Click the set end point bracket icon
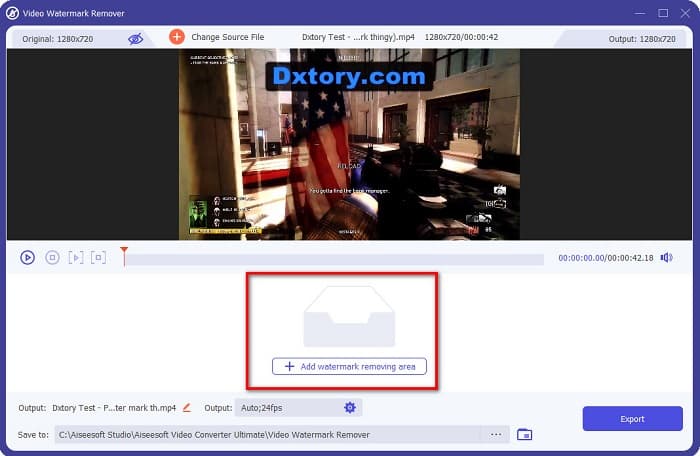The width and height of the screenshot is (700, 456). click(x=98, y=257)
